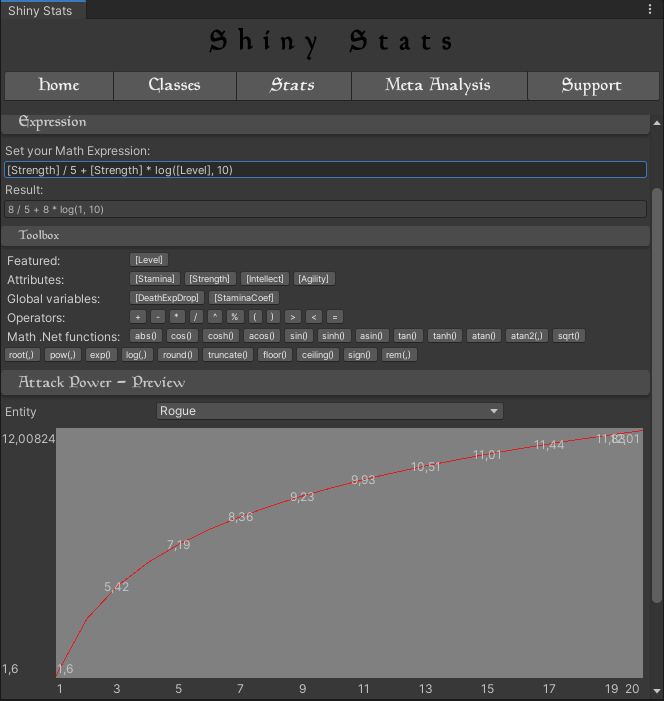Open the Entity dropdown showing Rogue
The height and width of the screenshot is (701, 664).
(x=330, y=411)
